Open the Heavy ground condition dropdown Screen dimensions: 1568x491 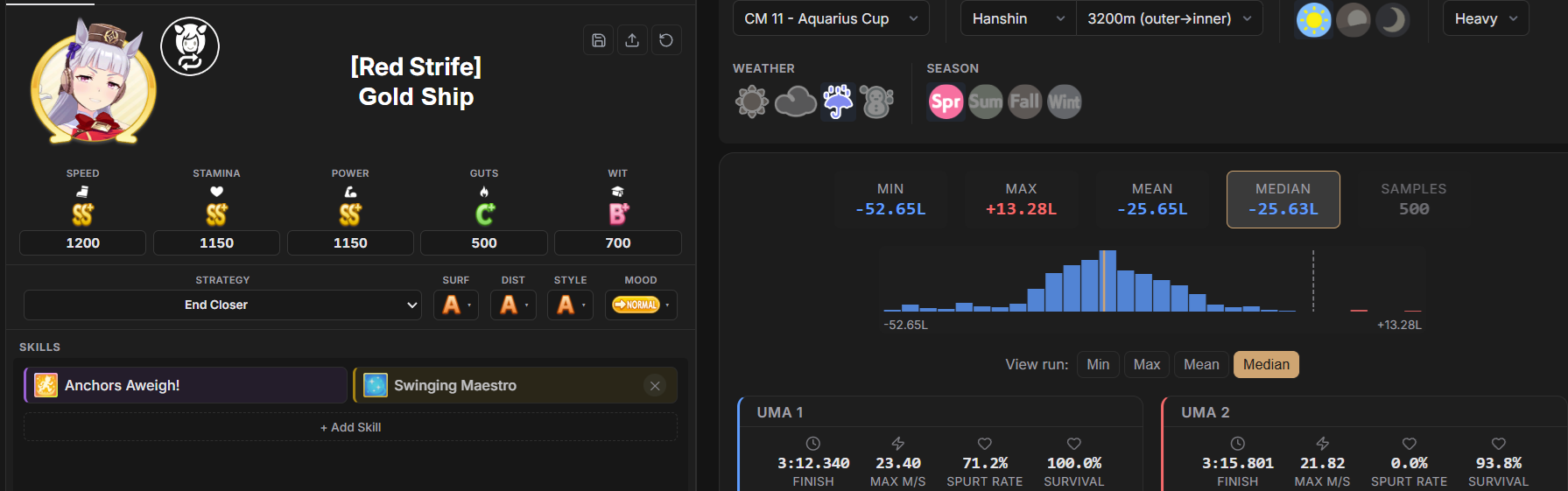click(1486, 18)
